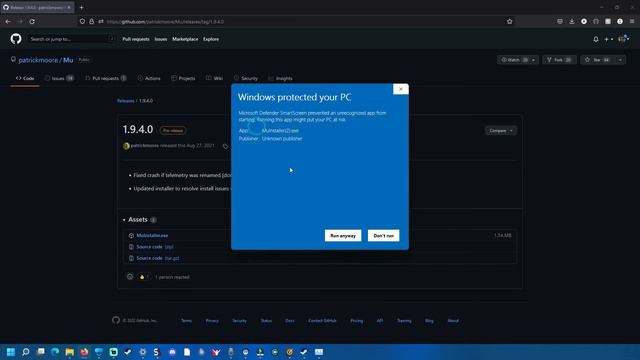
Task: Star the Mu repository
Action: pos(597,60)
